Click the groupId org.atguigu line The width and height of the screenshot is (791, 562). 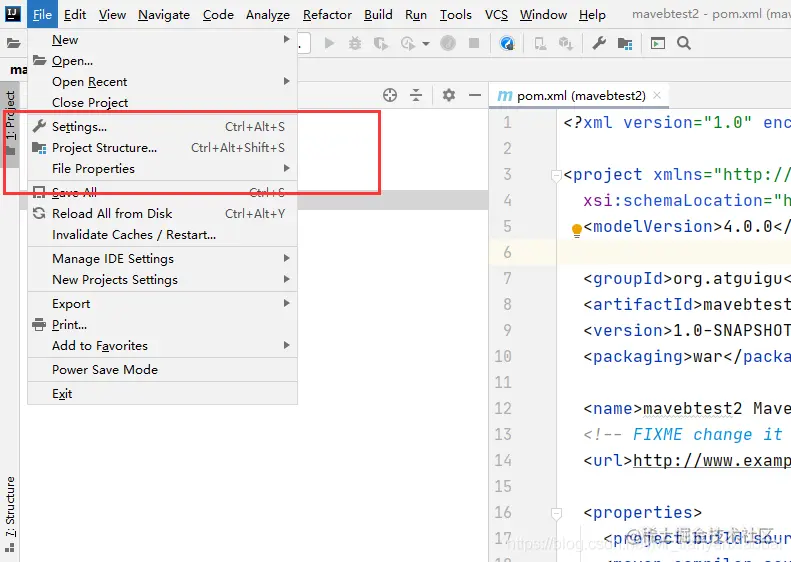tap(687, 278)
